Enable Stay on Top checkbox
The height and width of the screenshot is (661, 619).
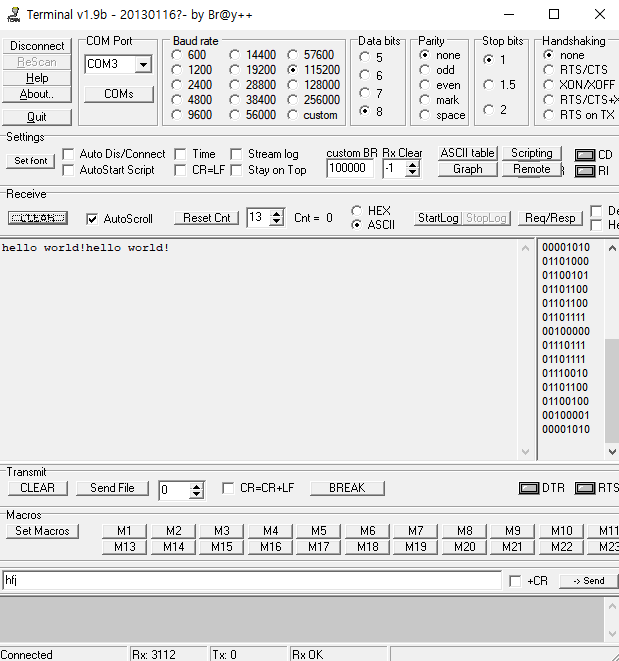point(236,170)
